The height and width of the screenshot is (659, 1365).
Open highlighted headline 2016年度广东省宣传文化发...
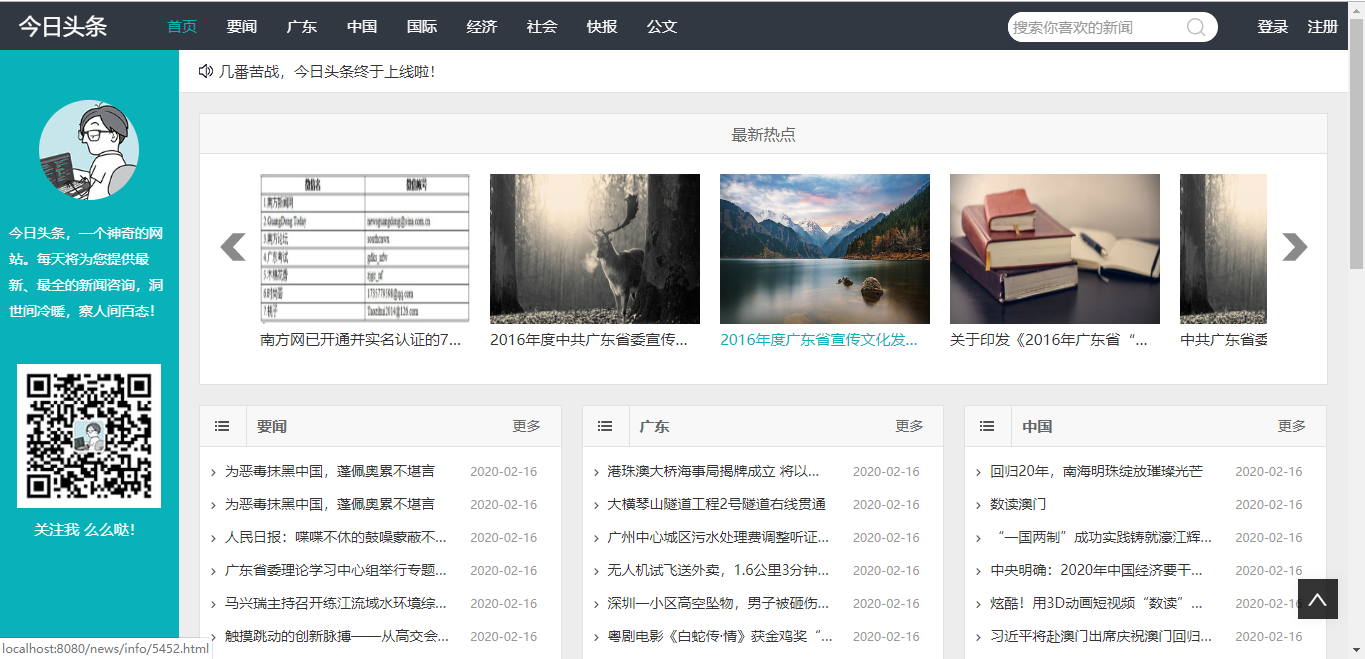[819, 340]
